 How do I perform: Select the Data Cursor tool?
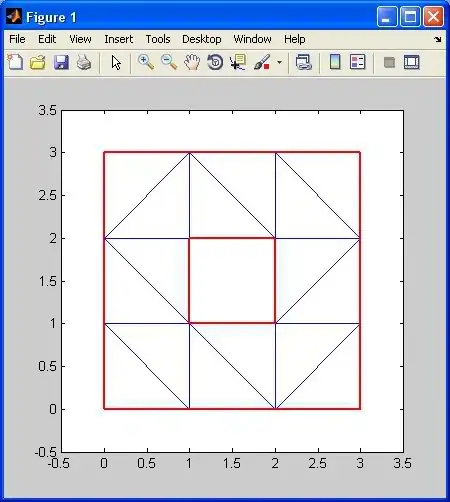tap(238, 62)
